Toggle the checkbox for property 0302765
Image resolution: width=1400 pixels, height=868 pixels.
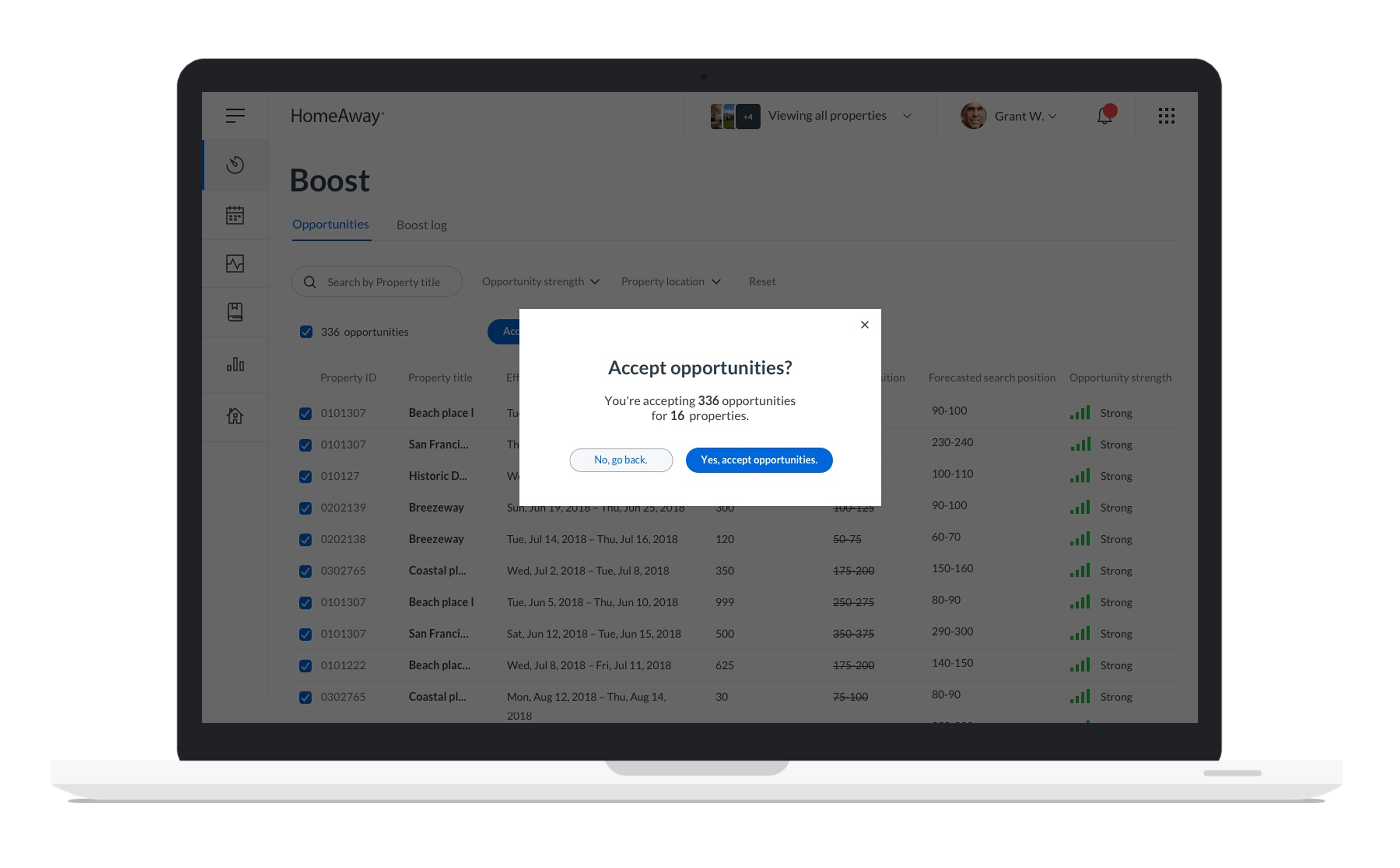[305, 570]
